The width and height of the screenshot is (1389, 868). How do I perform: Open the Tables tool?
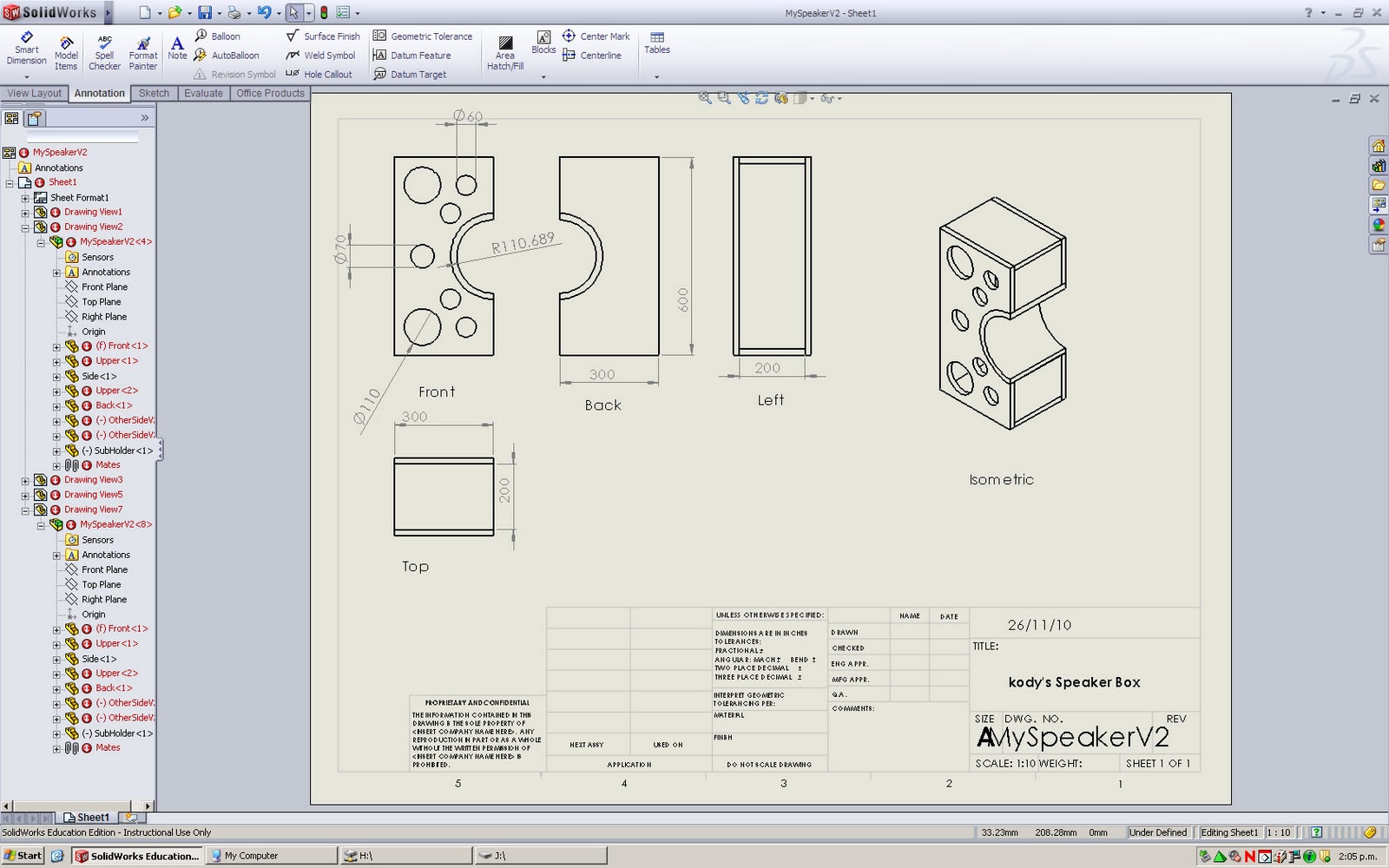pos(657,43)
